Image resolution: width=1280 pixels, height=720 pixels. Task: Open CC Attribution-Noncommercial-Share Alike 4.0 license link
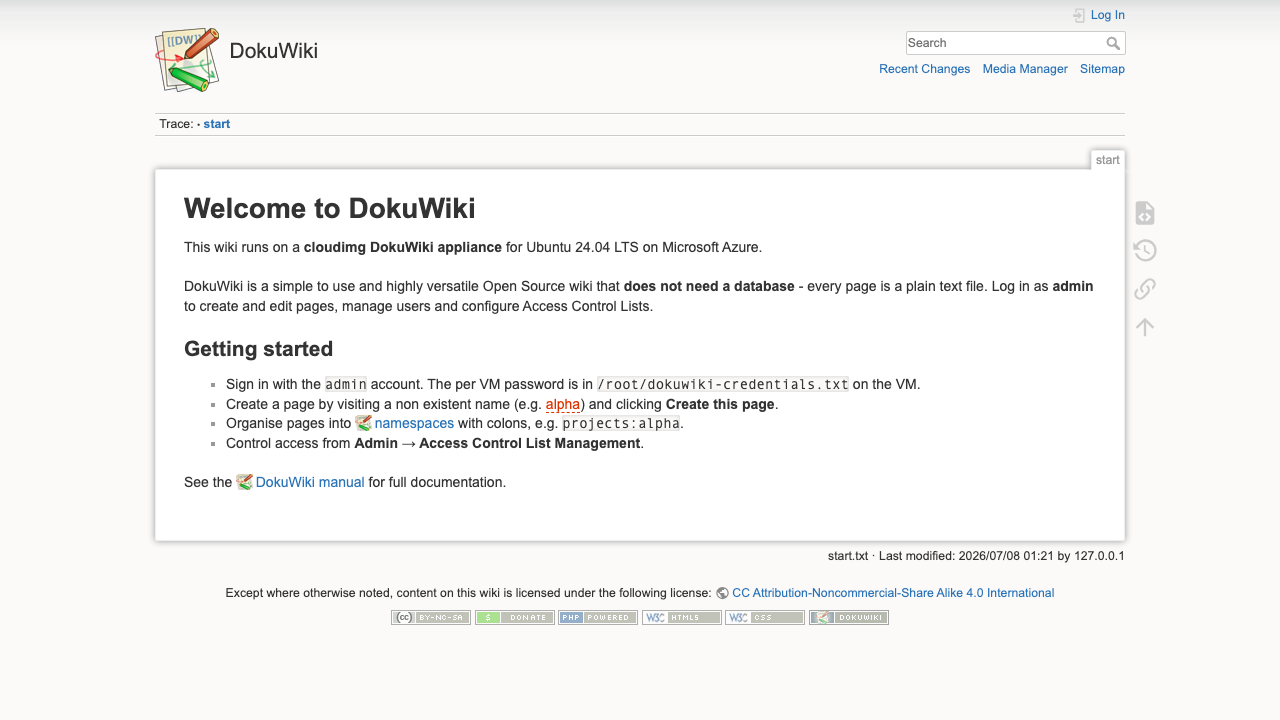[893, 593]
